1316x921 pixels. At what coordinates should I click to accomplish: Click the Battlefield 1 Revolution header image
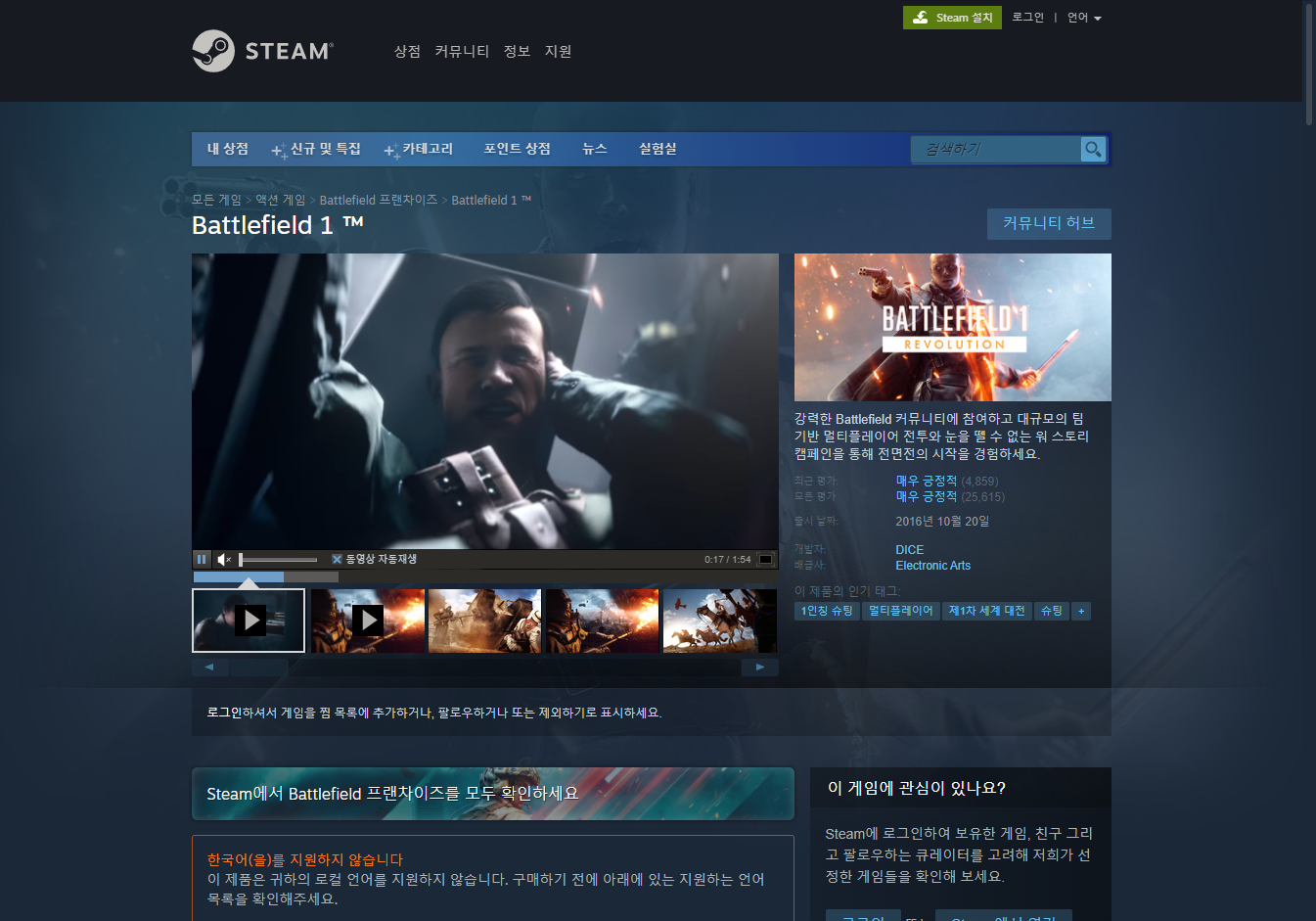[x=953, y=327]
